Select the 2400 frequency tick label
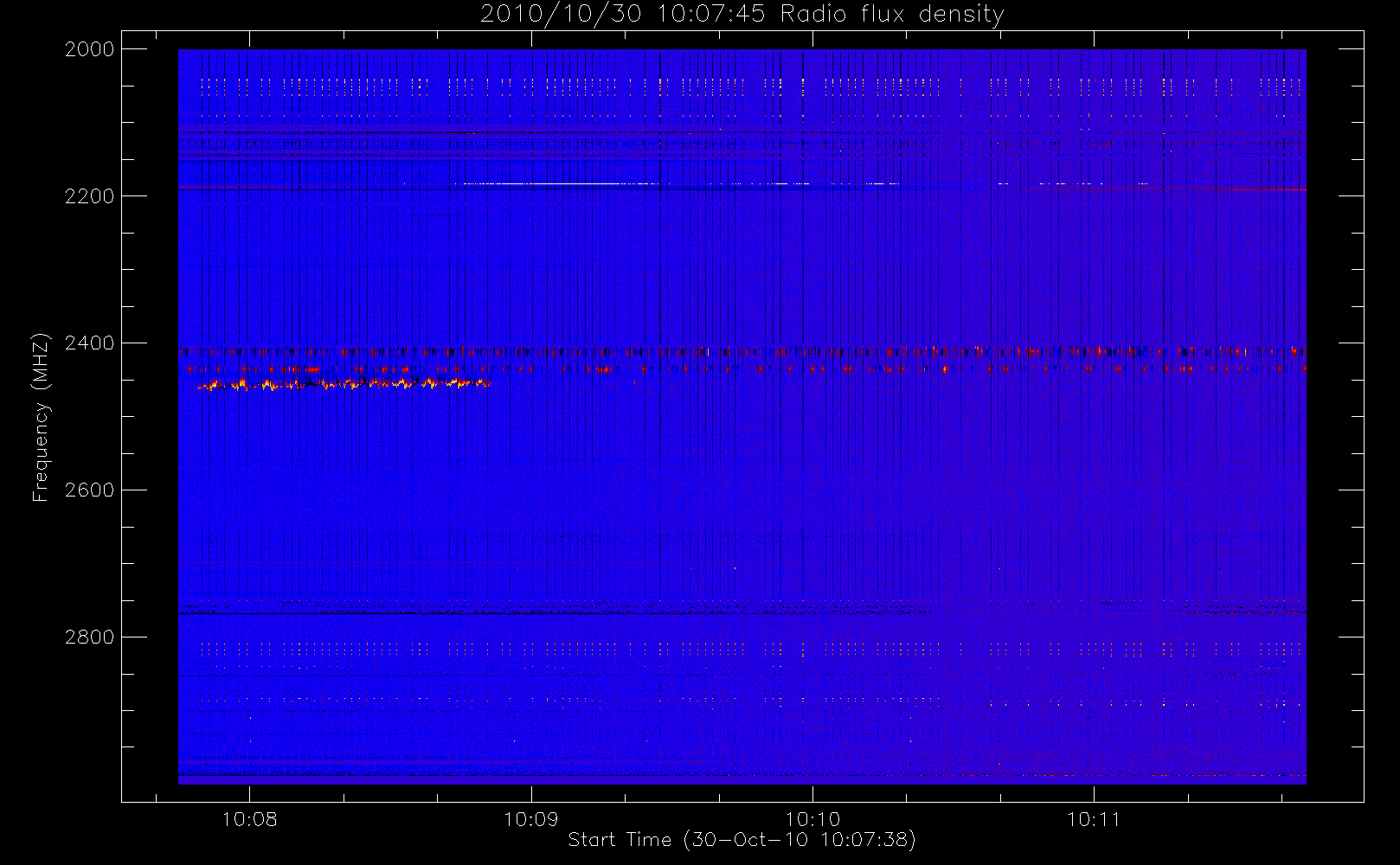Image resolution: width=1400 pixels, height=865 pixels. [x=90, y=343]
